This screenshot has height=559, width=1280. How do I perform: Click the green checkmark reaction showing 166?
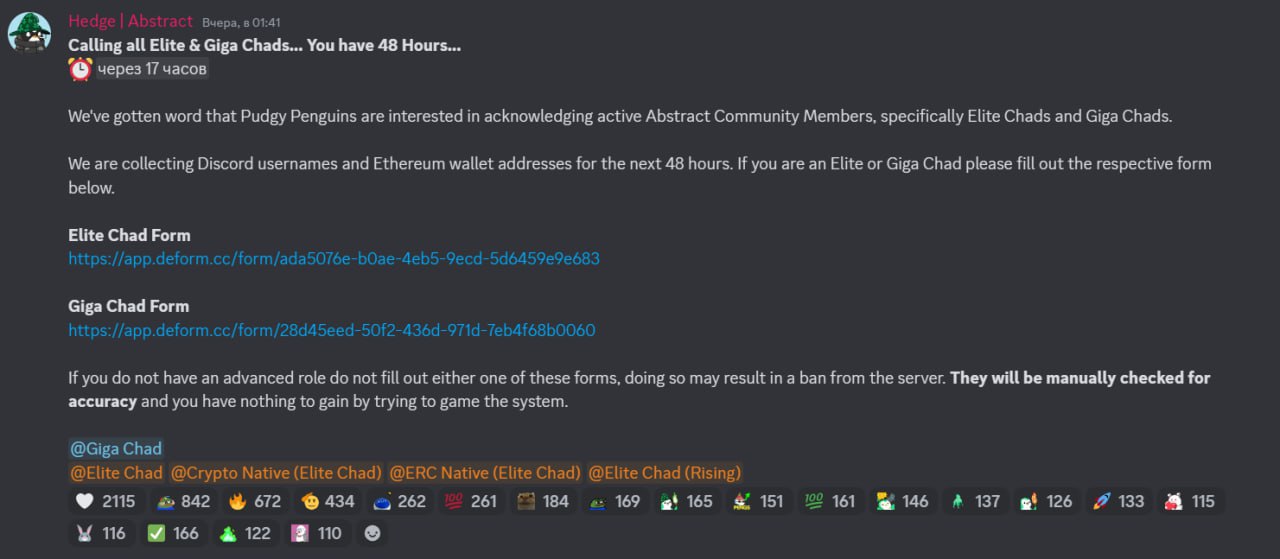[x=172, y=533]
